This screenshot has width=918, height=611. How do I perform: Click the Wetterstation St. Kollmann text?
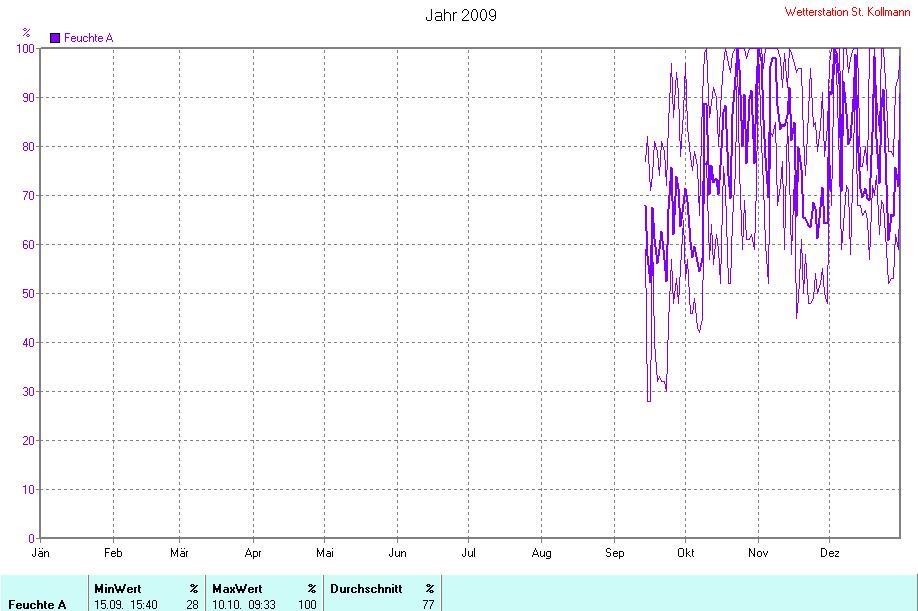point(847,12)
